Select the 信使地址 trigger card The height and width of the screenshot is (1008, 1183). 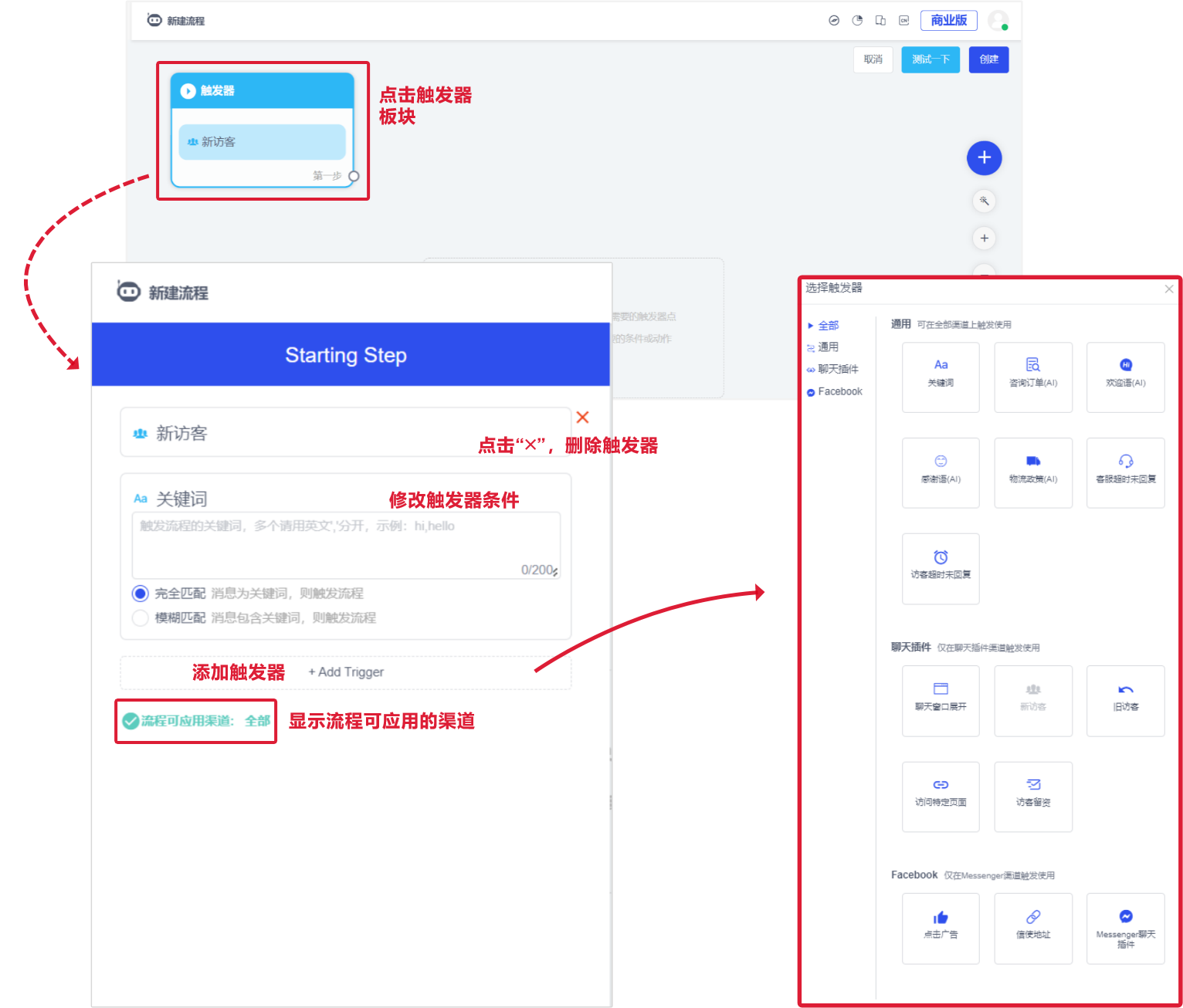[1033, 929]
